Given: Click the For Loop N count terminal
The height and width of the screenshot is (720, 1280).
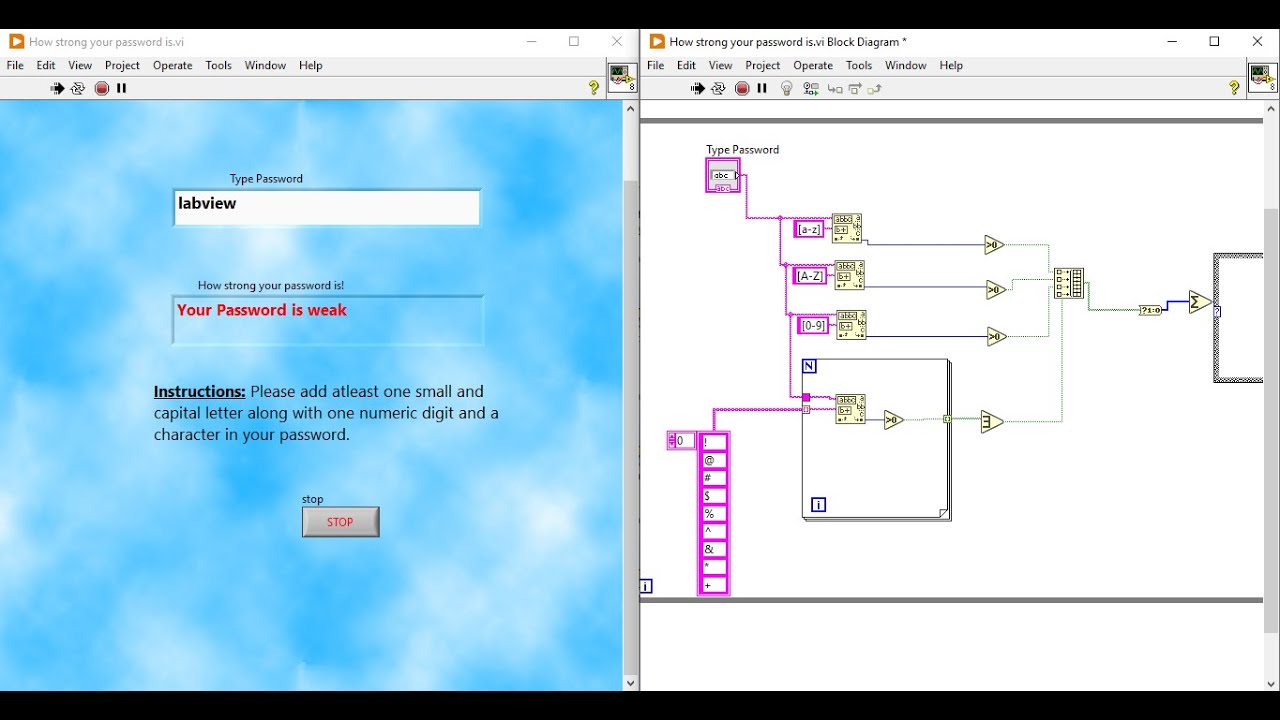Looking at the screenshot, I should 809,367.
